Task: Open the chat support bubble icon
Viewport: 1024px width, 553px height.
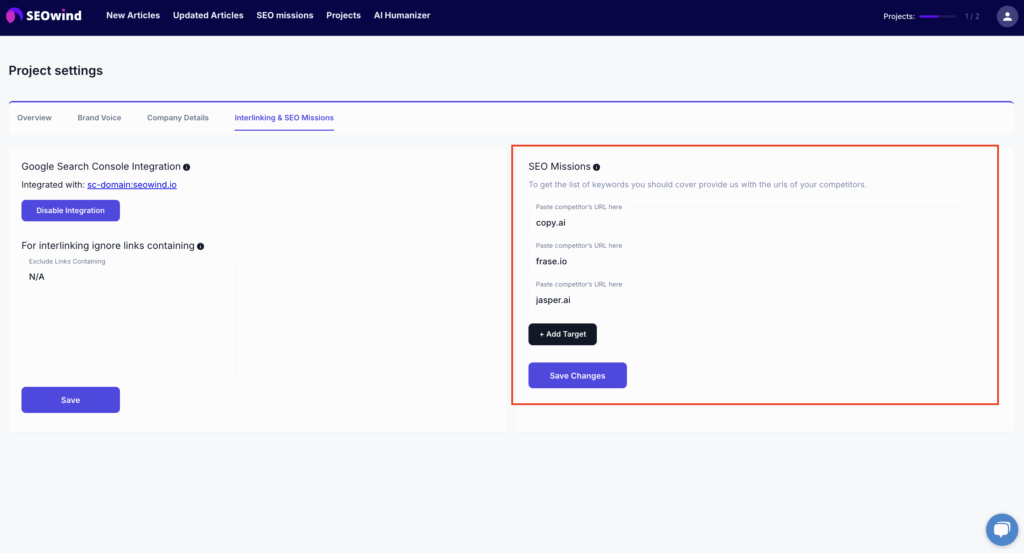Action: point(1001,529)
